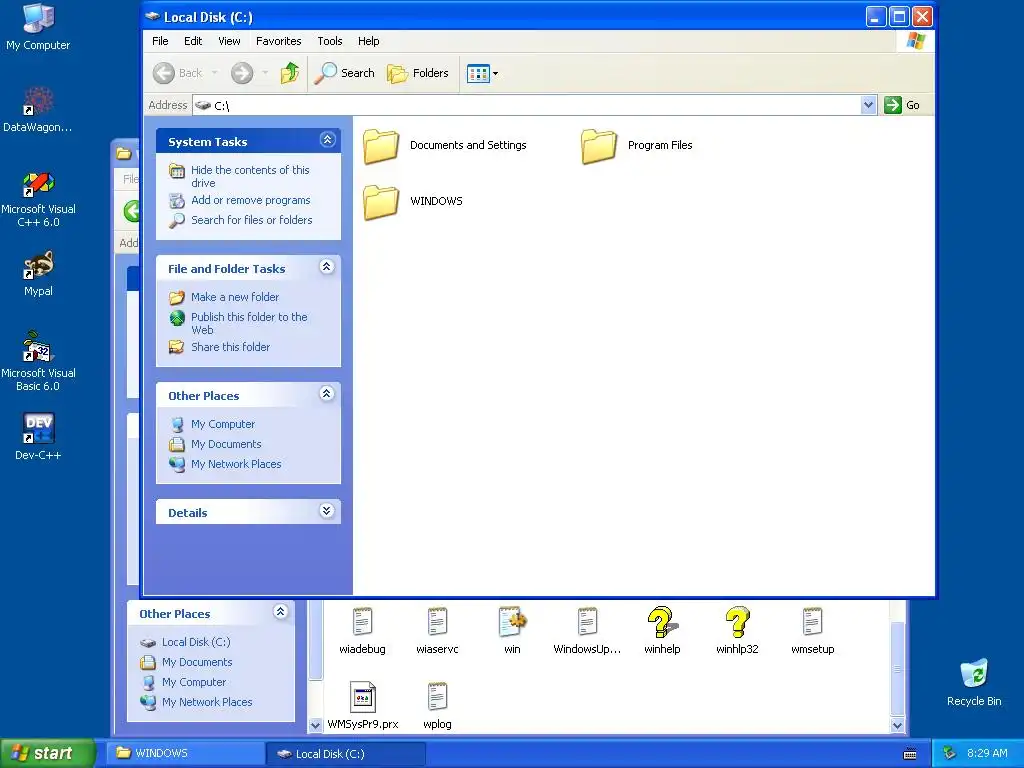Collapse the File and Folder Tasks panel

point(327,267)
